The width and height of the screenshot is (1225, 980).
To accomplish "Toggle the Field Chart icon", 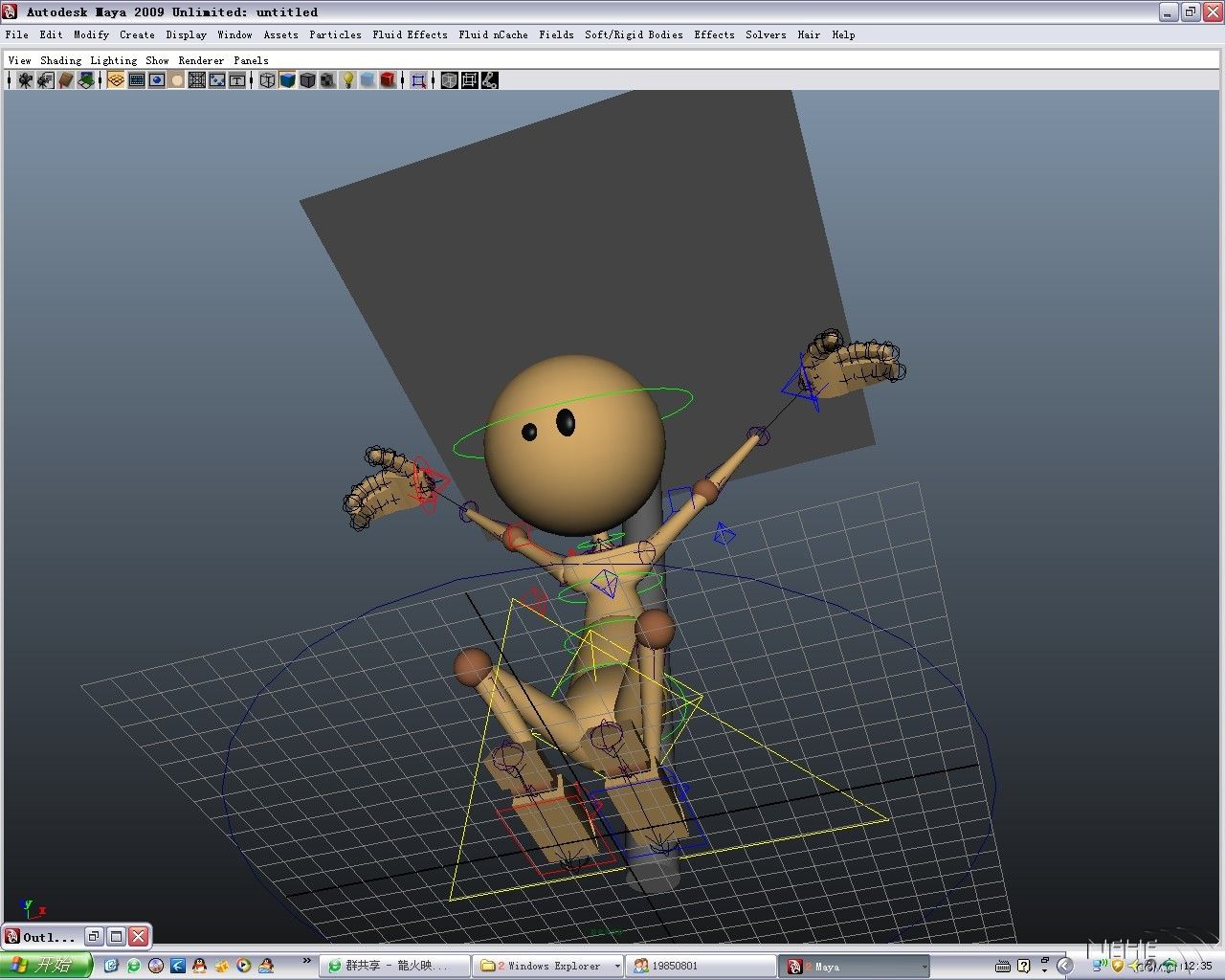I will pos(196,80).
